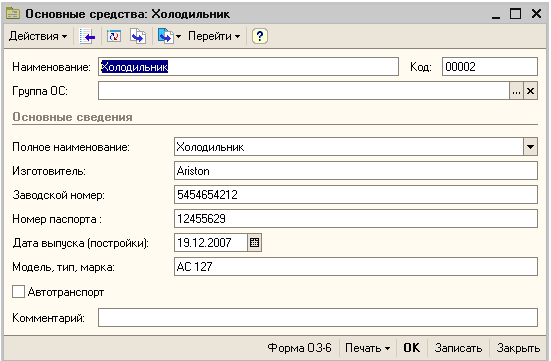Click the Записать button

[458, 348]
